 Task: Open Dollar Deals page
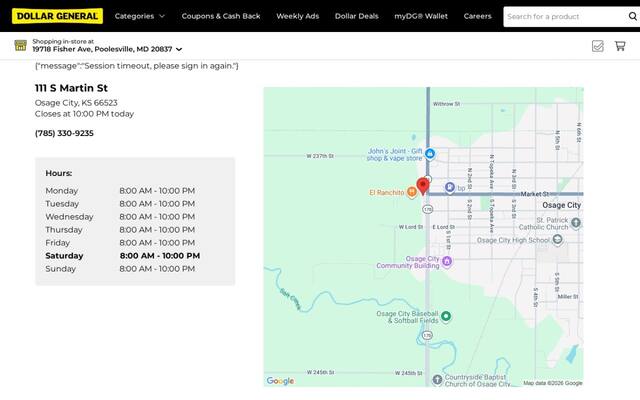(357, 16)
